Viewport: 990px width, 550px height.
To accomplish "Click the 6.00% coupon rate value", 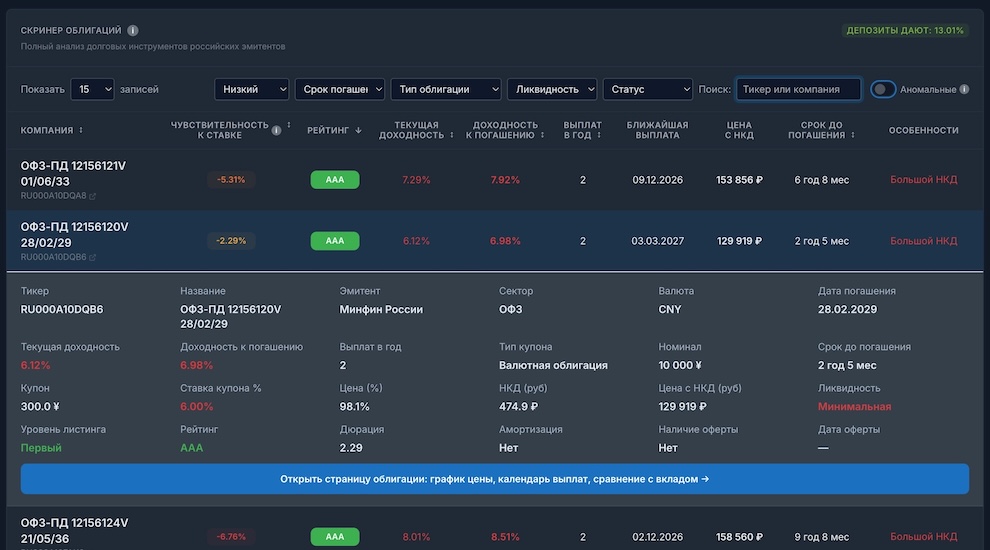I will point(196,407).
